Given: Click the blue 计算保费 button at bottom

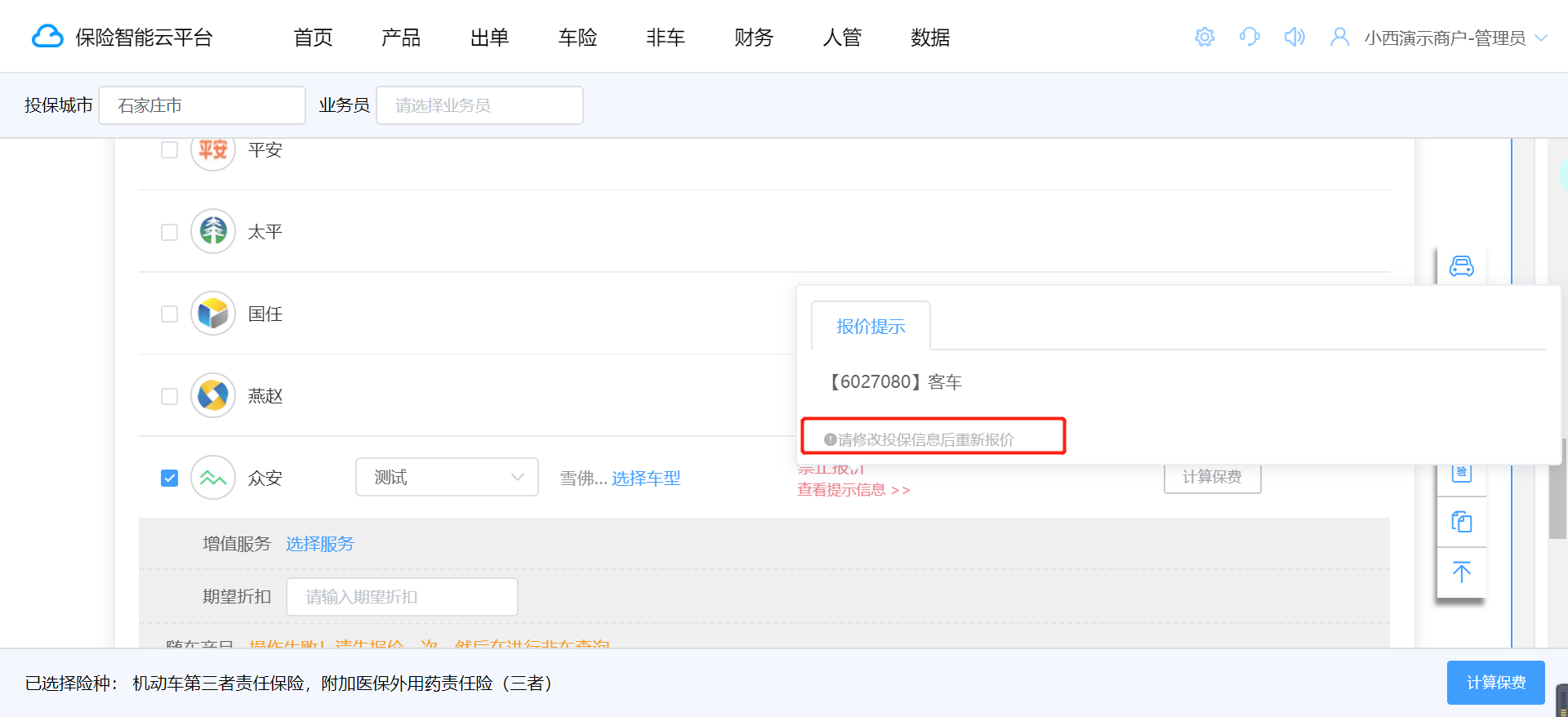Looking at the screenshot, I should tap(1496, 682).
